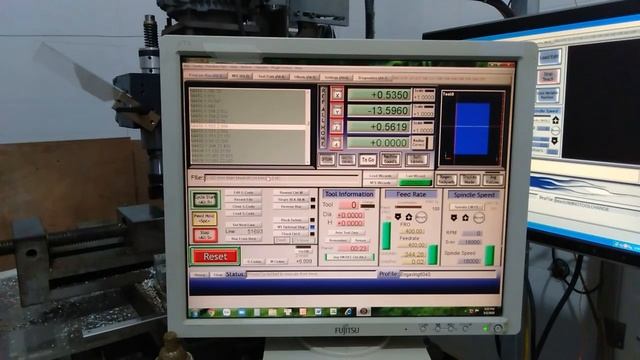Open the Mach3 icon on taskbar
The height and width of the screenshot is (360, 640).
point(363,311)
